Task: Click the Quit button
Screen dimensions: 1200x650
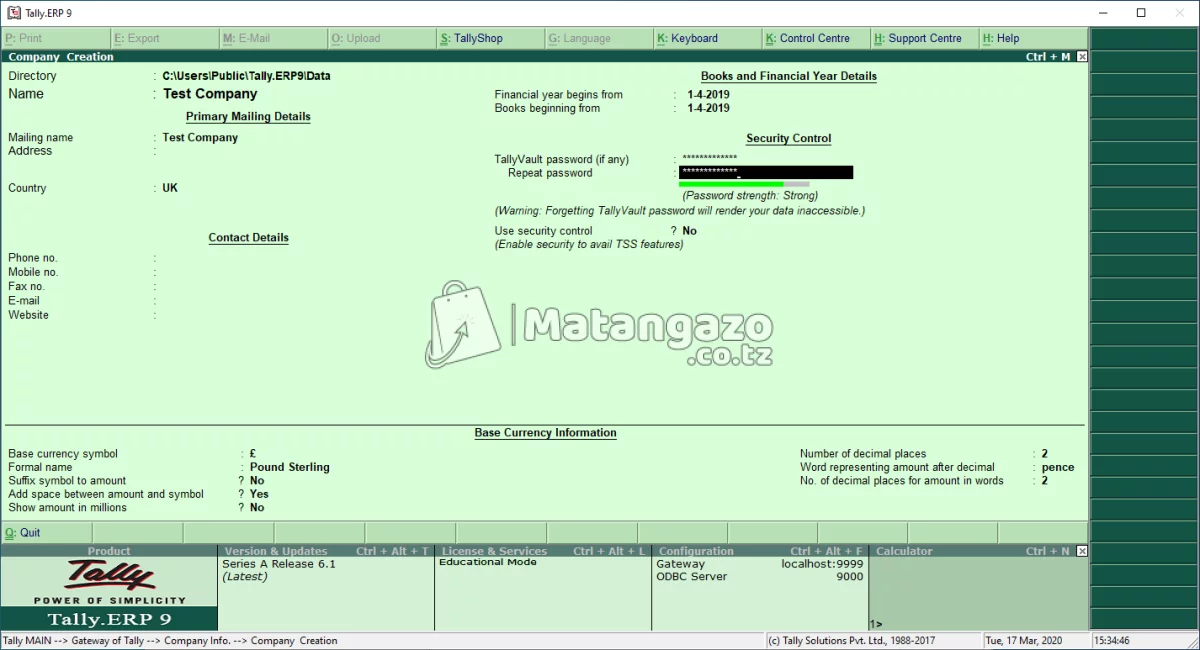Action: tap(27, 532)
